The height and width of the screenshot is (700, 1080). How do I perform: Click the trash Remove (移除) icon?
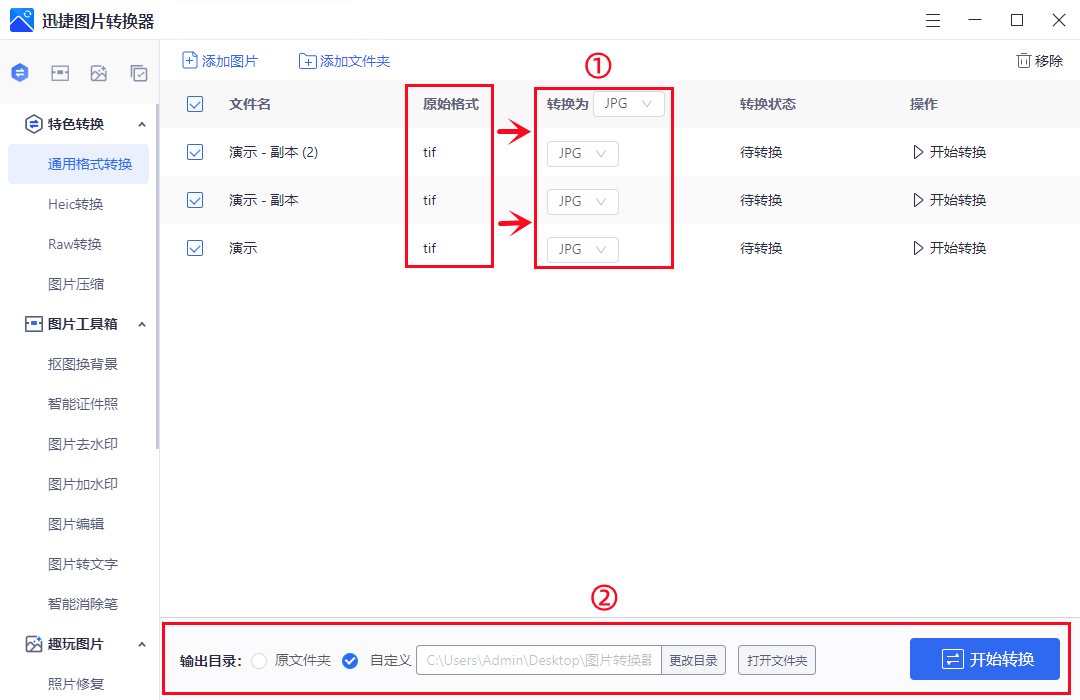coord(1023,61)
